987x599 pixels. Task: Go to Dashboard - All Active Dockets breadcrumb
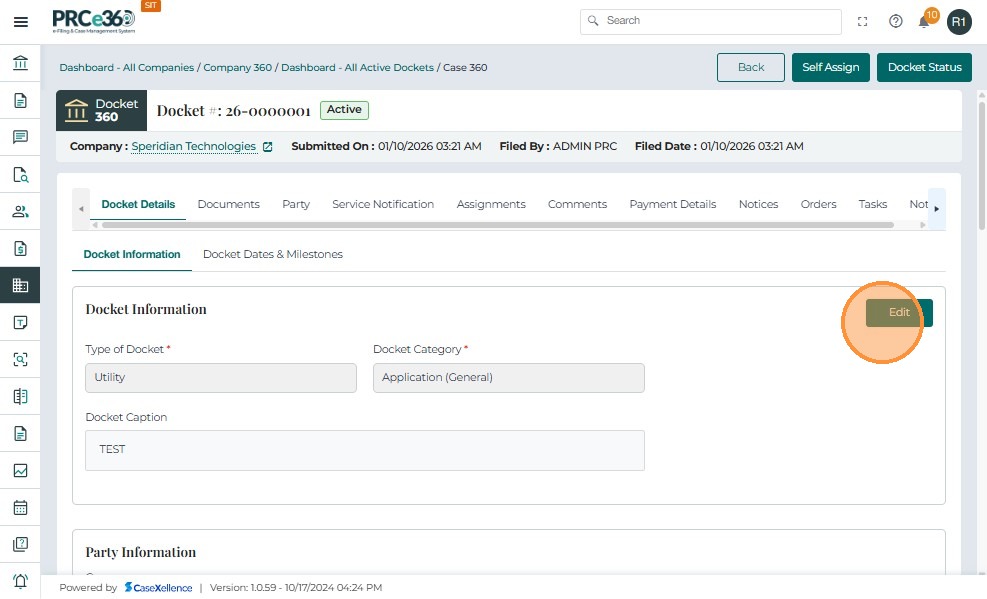click(357, 67)
